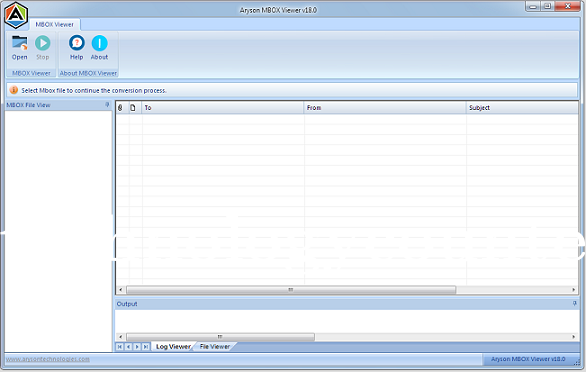Viewport: 586px width, 372px height.
Task: Select the MBOX Viewer ribbon tab
Action: tap(55, 24)
